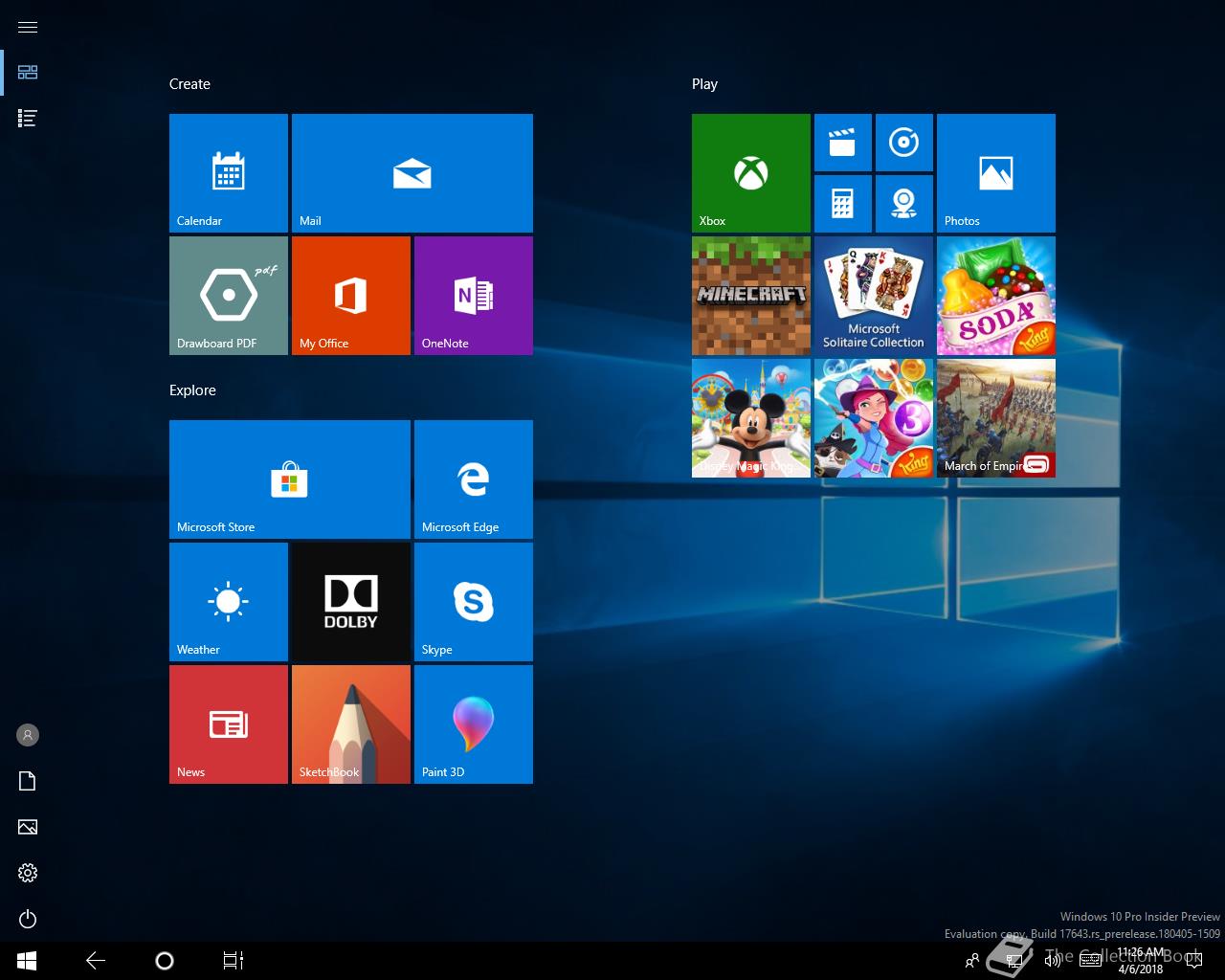Image resolution: width=1225 pixels, height=980 pixels.
Task: Show the touch keyboard
Action: [1090, 961]
